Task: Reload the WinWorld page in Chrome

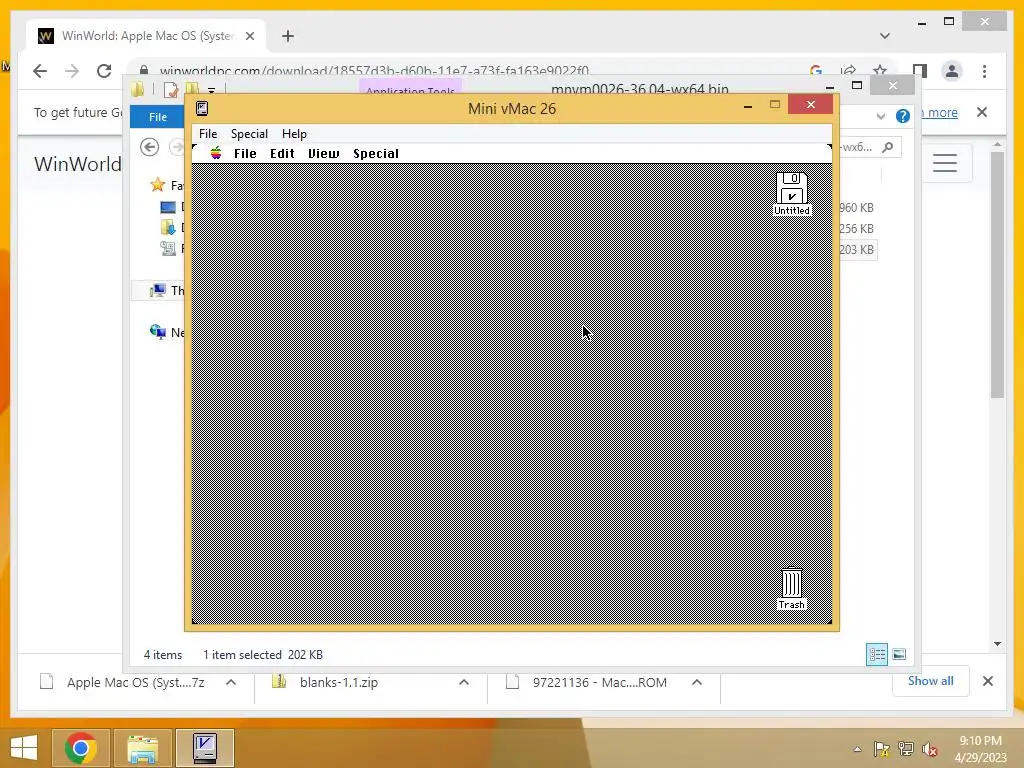Action: click(104, 71)
